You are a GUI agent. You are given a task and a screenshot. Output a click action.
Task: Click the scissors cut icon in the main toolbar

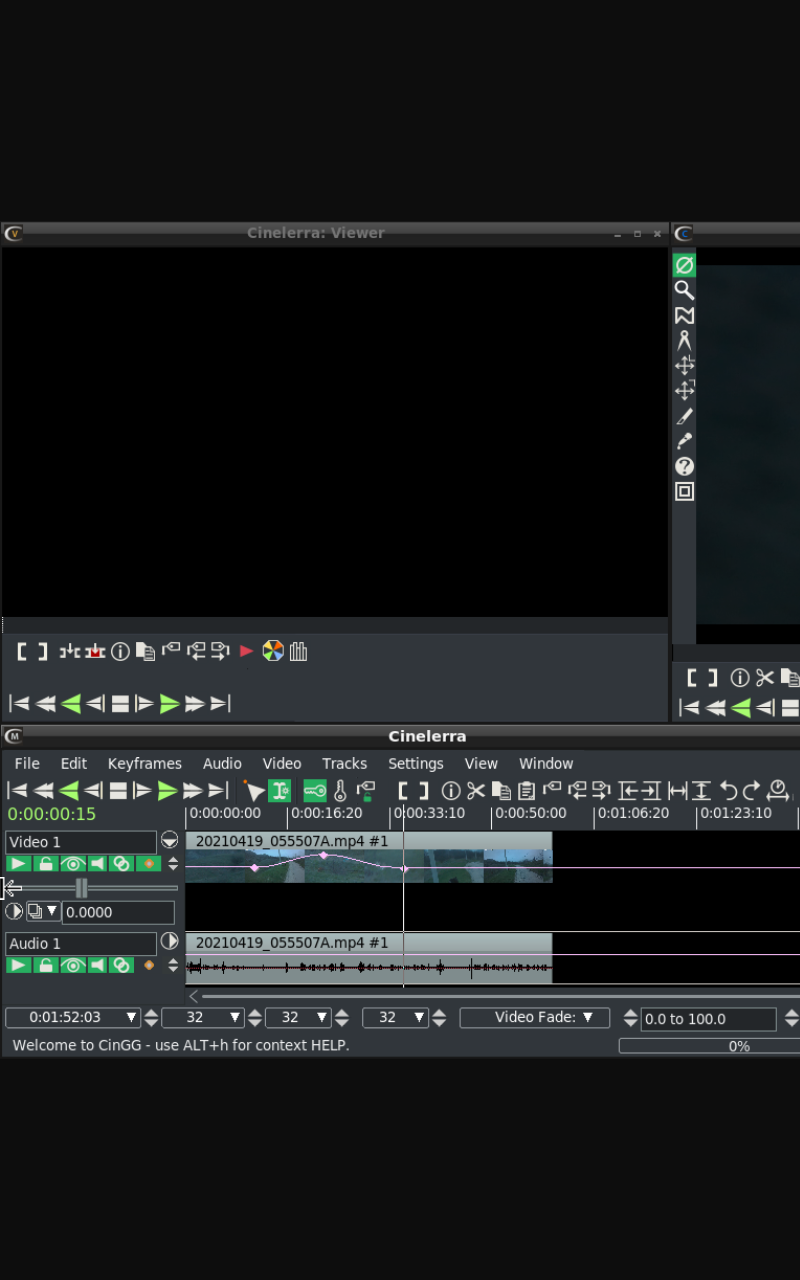[x=476, y=791]
